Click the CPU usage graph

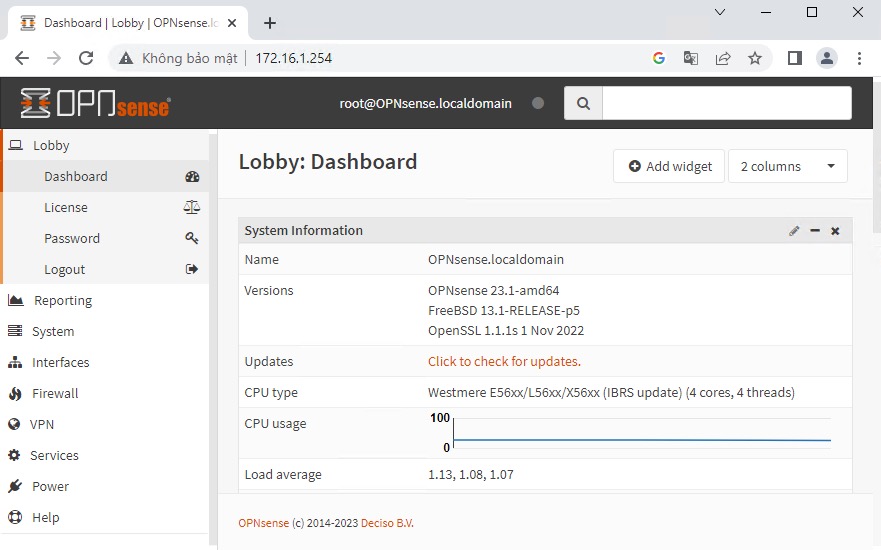[x=641, y=433]
